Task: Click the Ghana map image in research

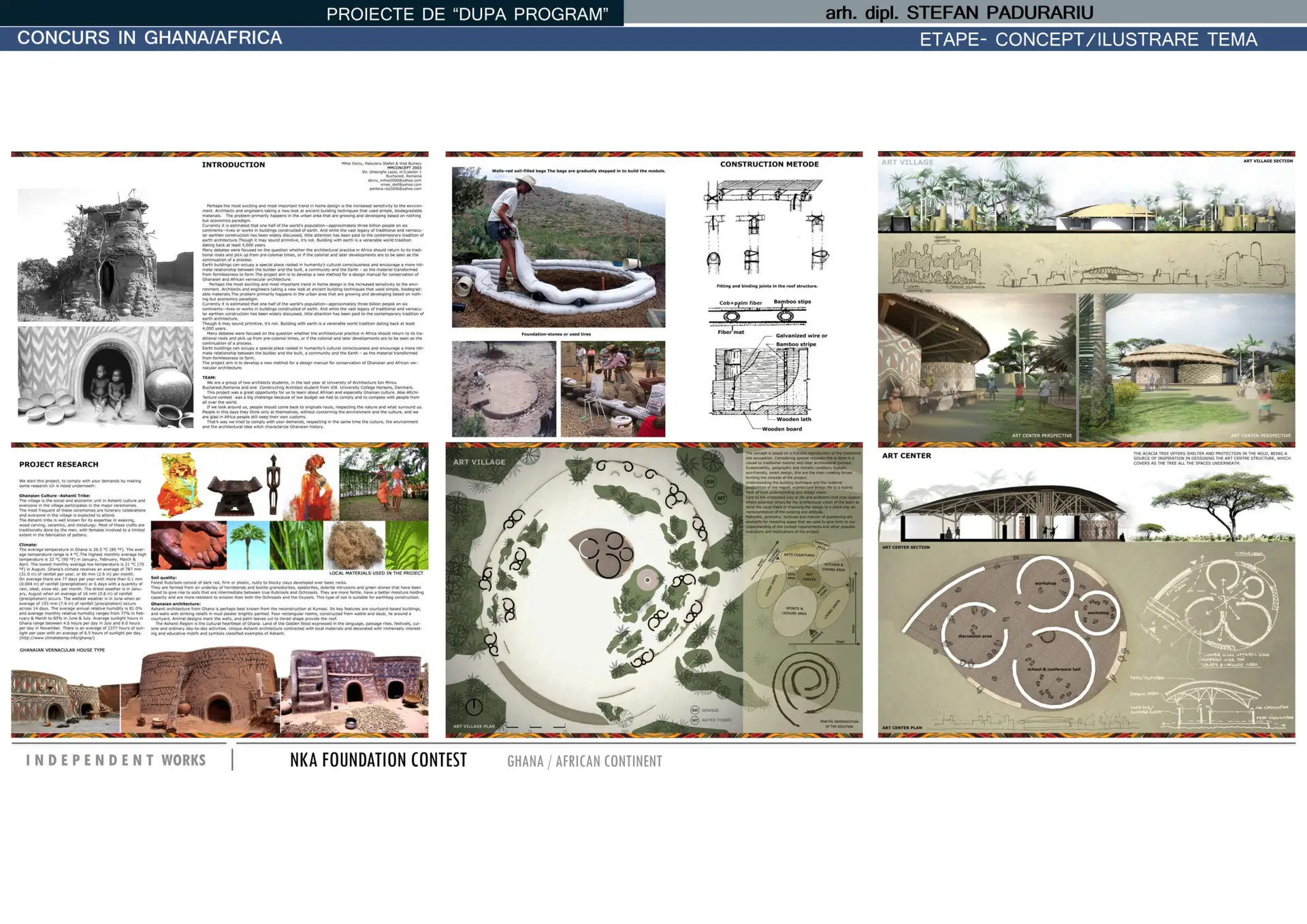Action: pyautogui.click(x=180, y=484)
